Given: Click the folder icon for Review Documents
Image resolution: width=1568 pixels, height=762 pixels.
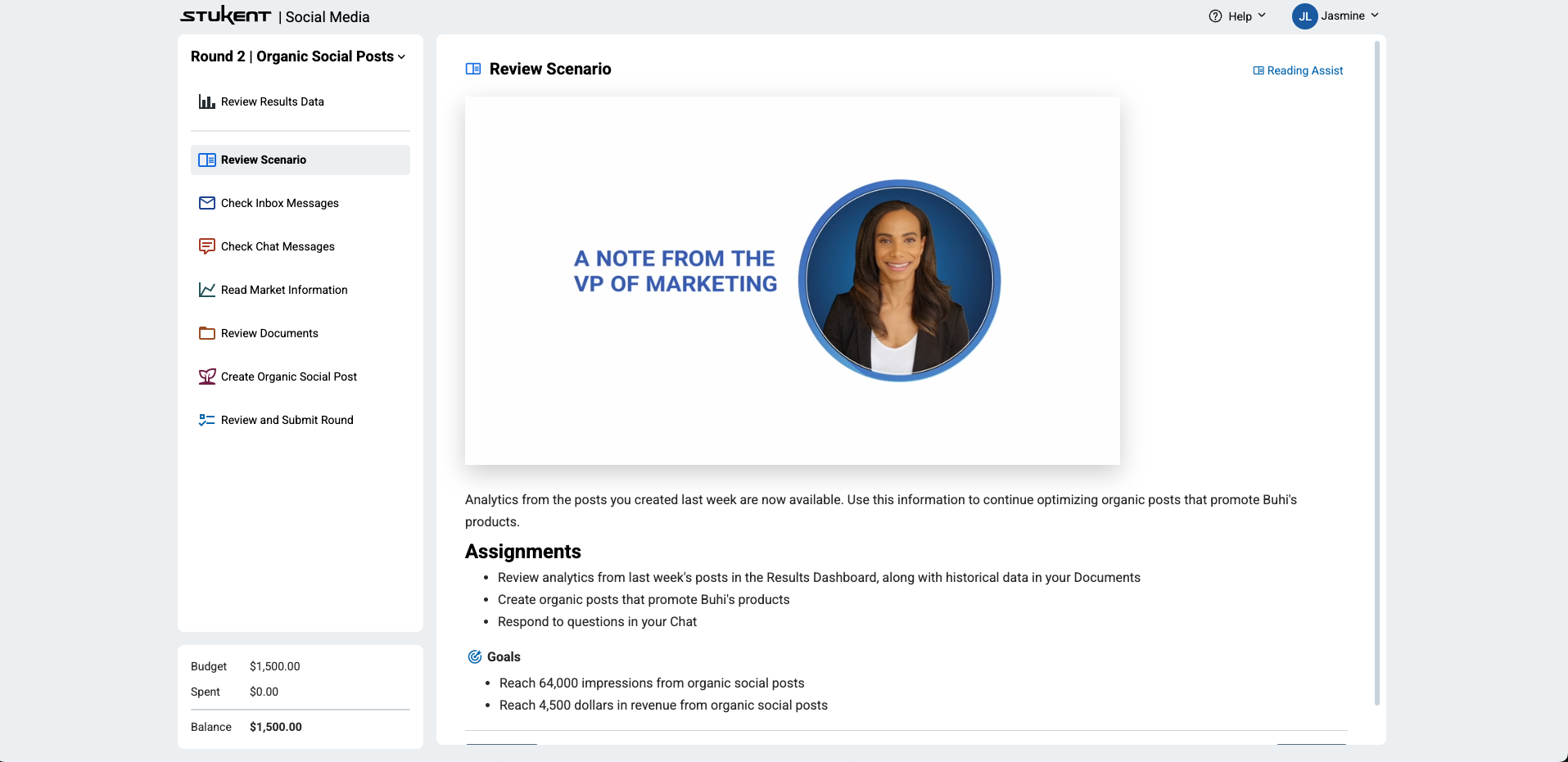Looking at the screenshot, I should coord(207,333).
